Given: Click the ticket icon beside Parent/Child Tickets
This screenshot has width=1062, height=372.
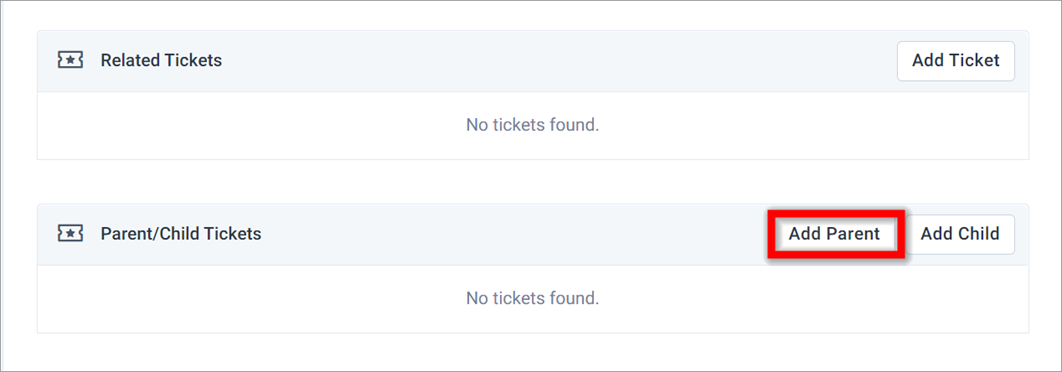Looking at the screenshot, I should click(x=70, y=234).
